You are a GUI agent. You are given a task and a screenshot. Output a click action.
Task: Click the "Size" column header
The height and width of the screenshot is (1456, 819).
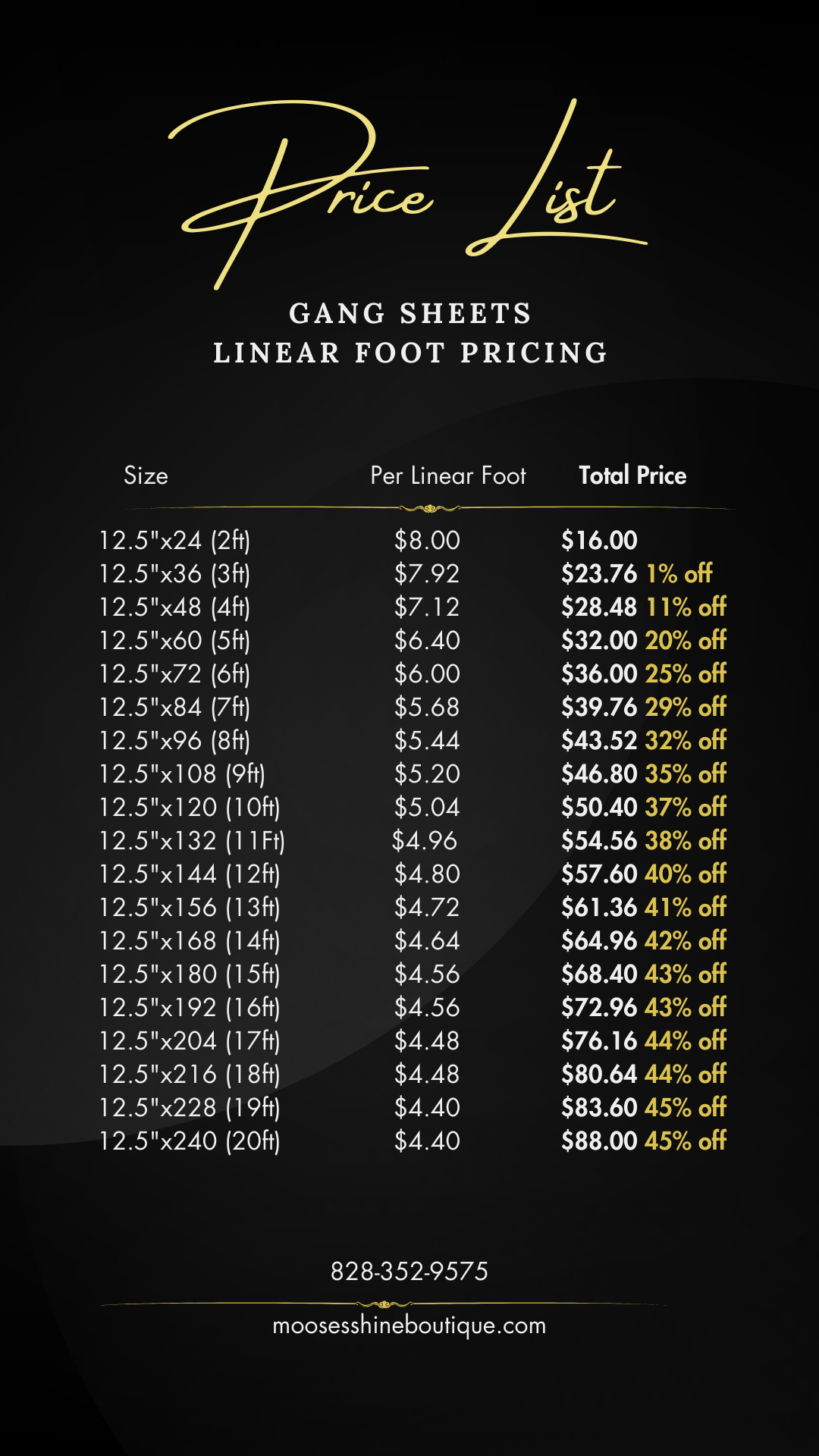click(146, 475)
